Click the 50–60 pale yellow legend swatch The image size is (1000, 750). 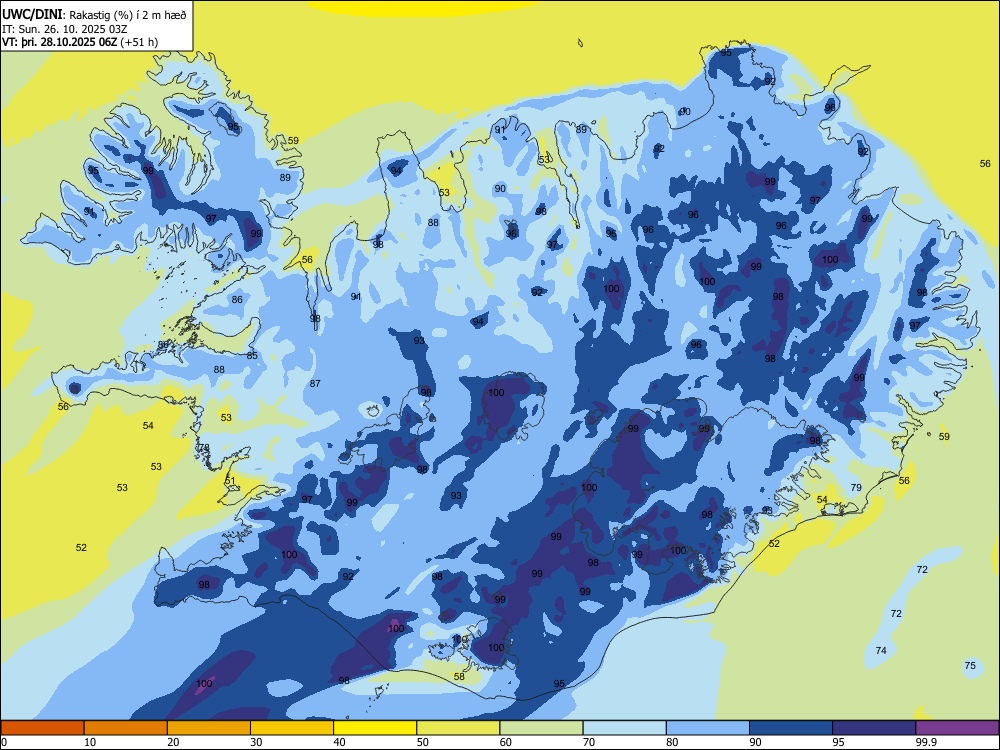coord(458,728)
